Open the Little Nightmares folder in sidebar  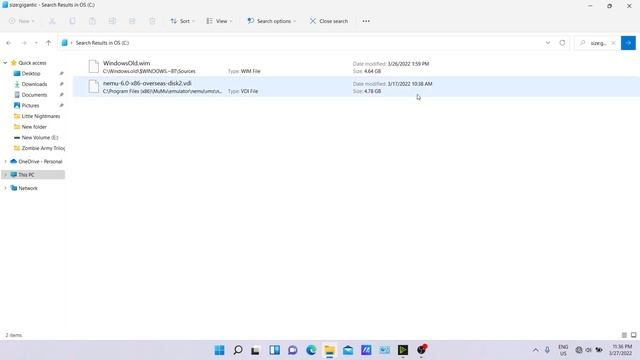(x=40, y=116)
